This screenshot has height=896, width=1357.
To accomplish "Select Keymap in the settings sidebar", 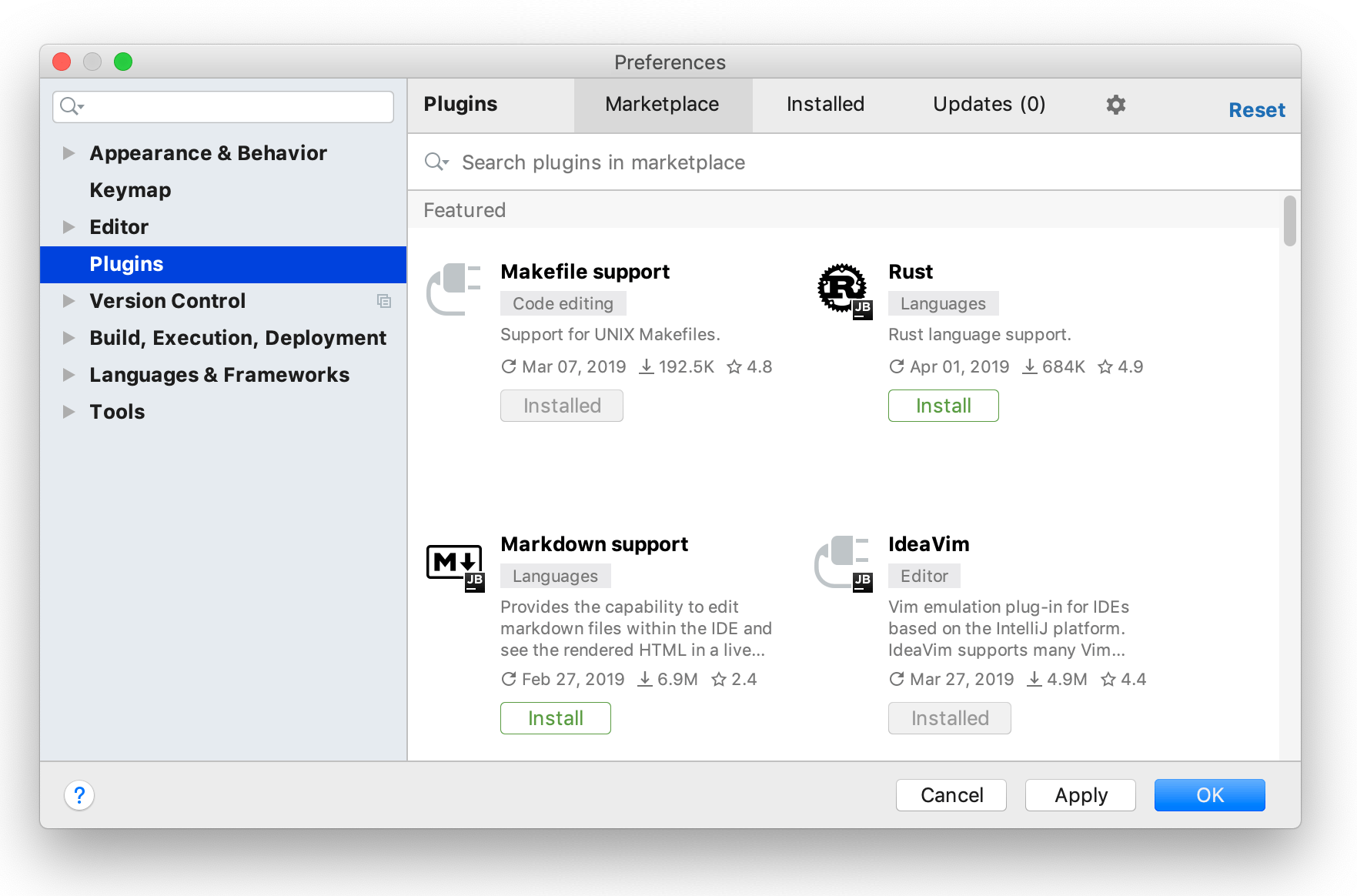I will [130, 190].
